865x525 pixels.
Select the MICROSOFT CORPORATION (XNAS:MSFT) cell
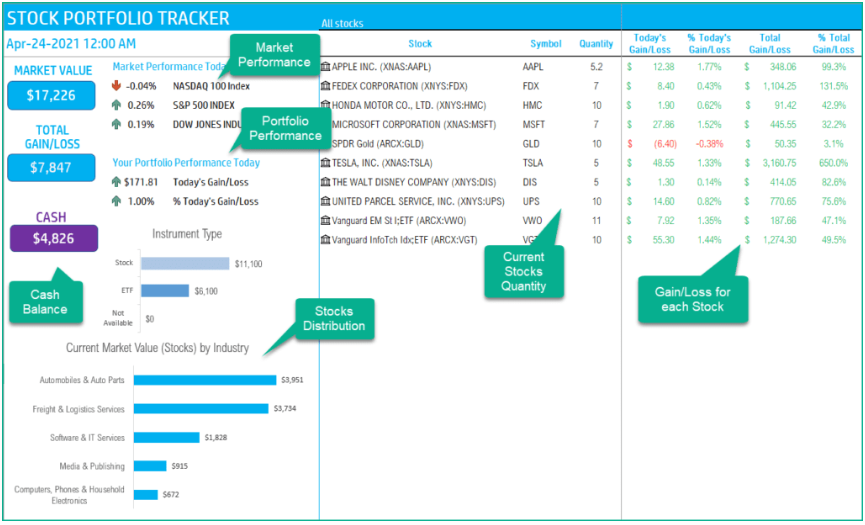[414, 125]
